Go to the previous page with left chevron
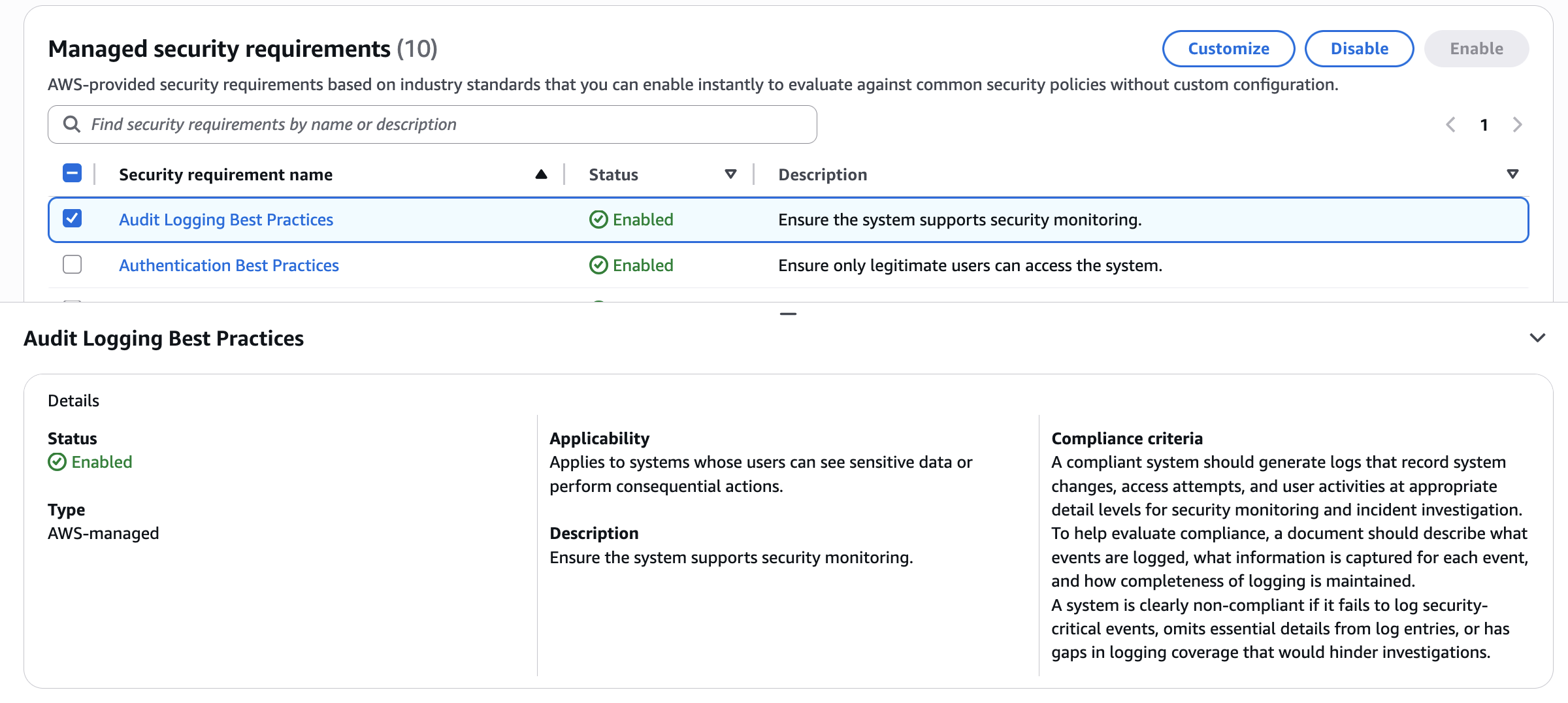 tap(1450, 125)
